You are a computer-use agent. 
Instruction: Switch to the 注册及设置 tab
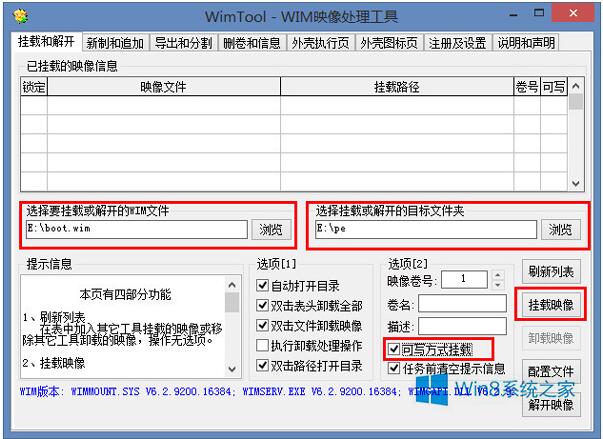coord(457,43)
